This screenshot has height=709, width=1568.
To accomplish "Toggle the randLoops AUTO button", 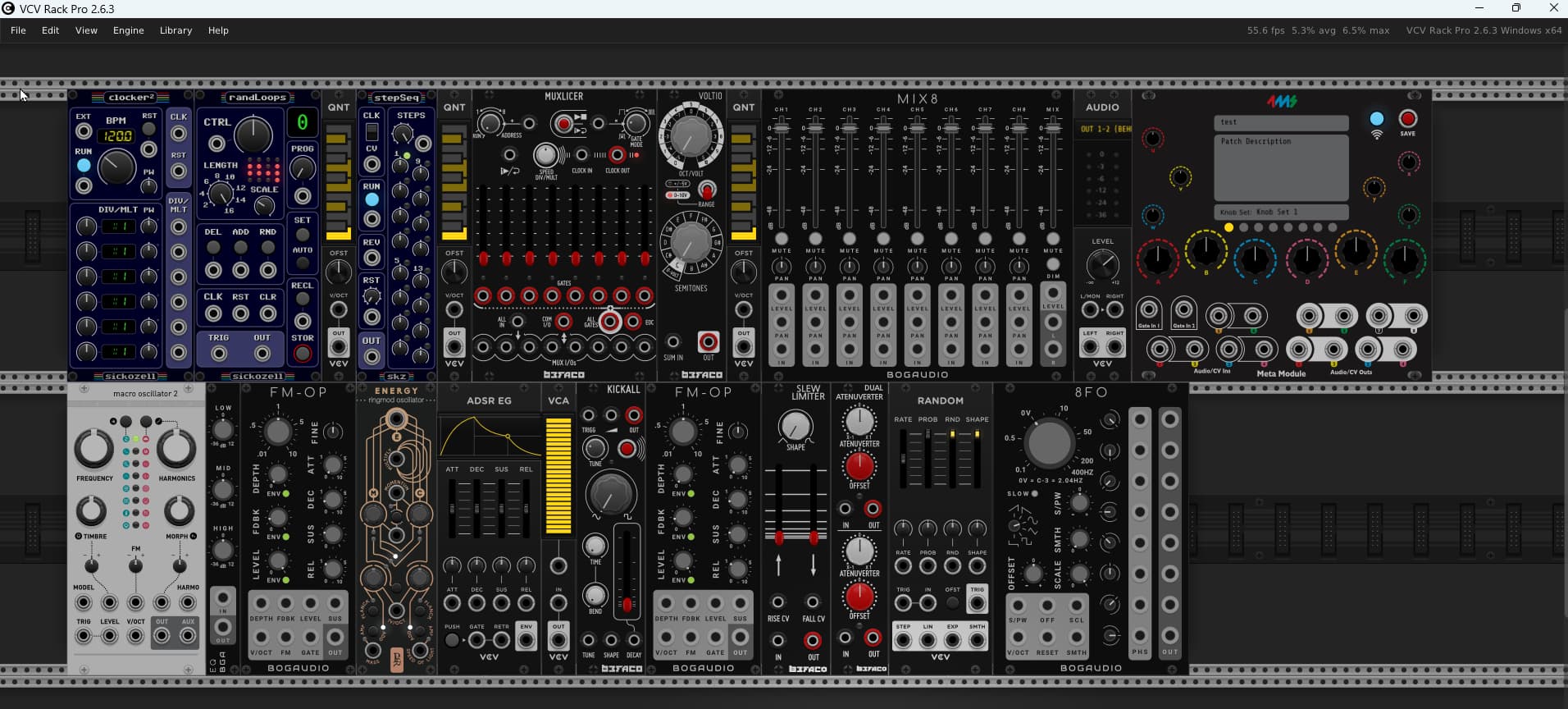I will pyautogui.click(x=303, y=263).
